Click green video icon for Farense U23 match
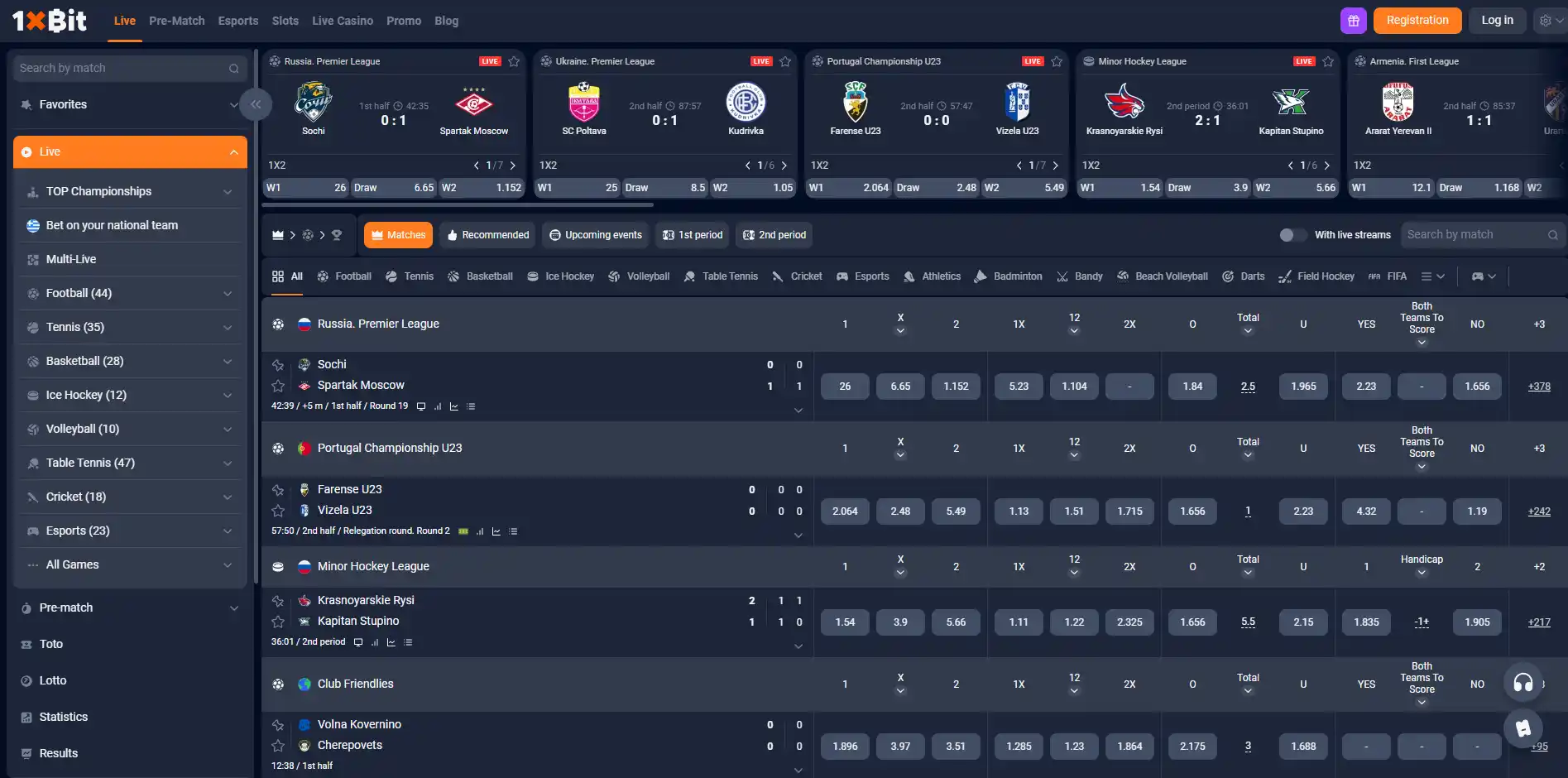Screen dimensions: 1568x778 (x=463, y=531)
